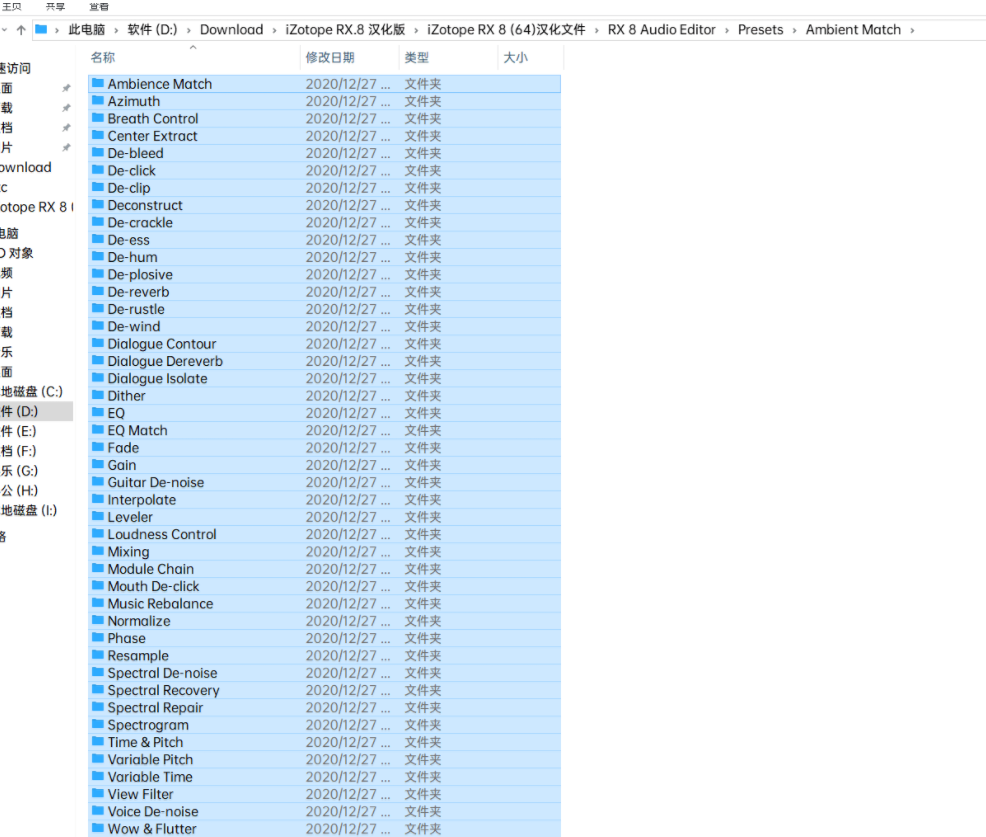
Task: Sort files by the 修改日期 column header
Action: [330, 58]
